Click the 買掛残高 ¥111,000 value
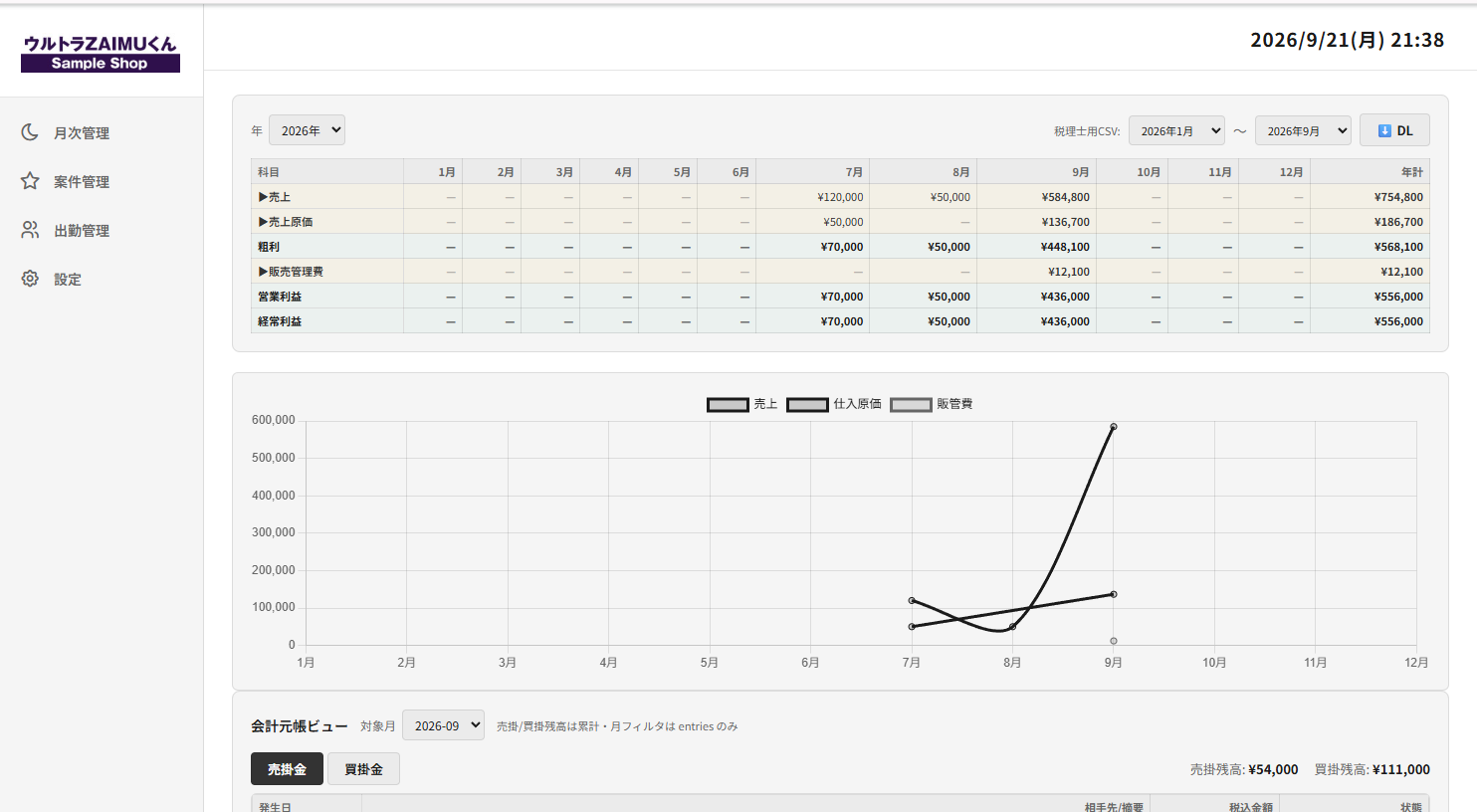This screenshot has height=812, width=1477. (x=1400, y=769)
